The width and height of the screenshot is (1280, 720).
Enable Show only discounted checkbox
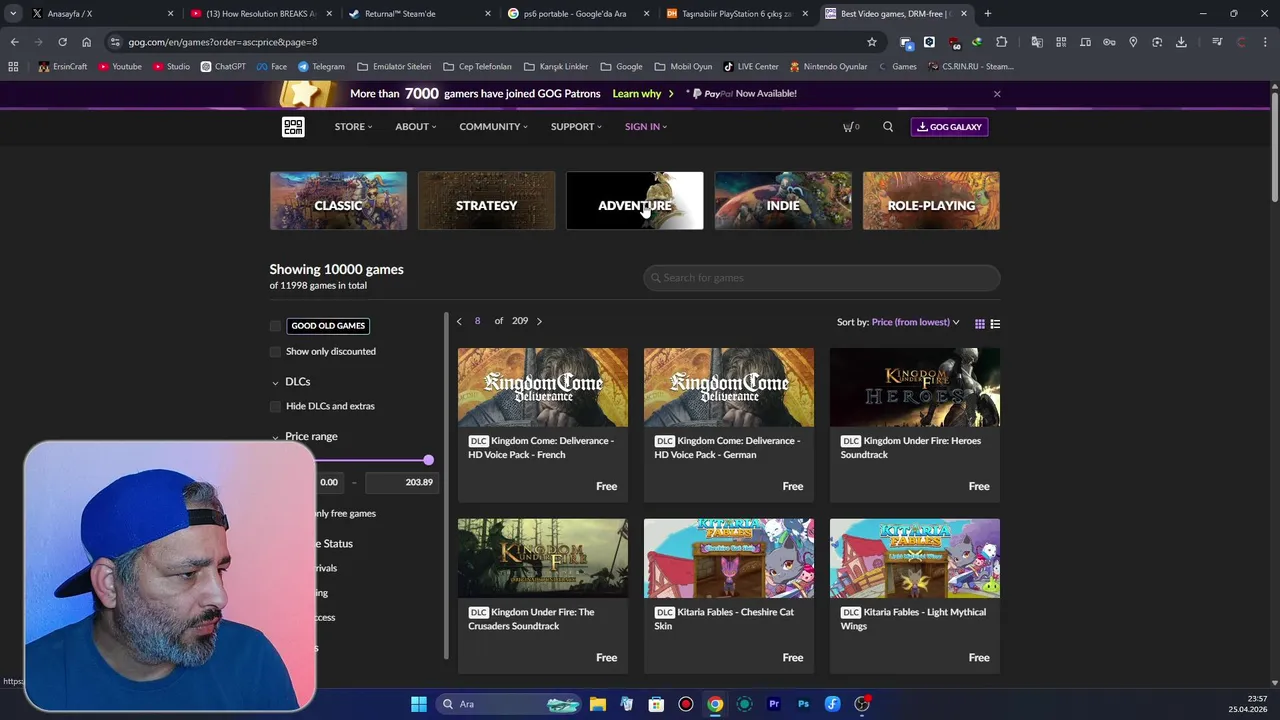275,352
